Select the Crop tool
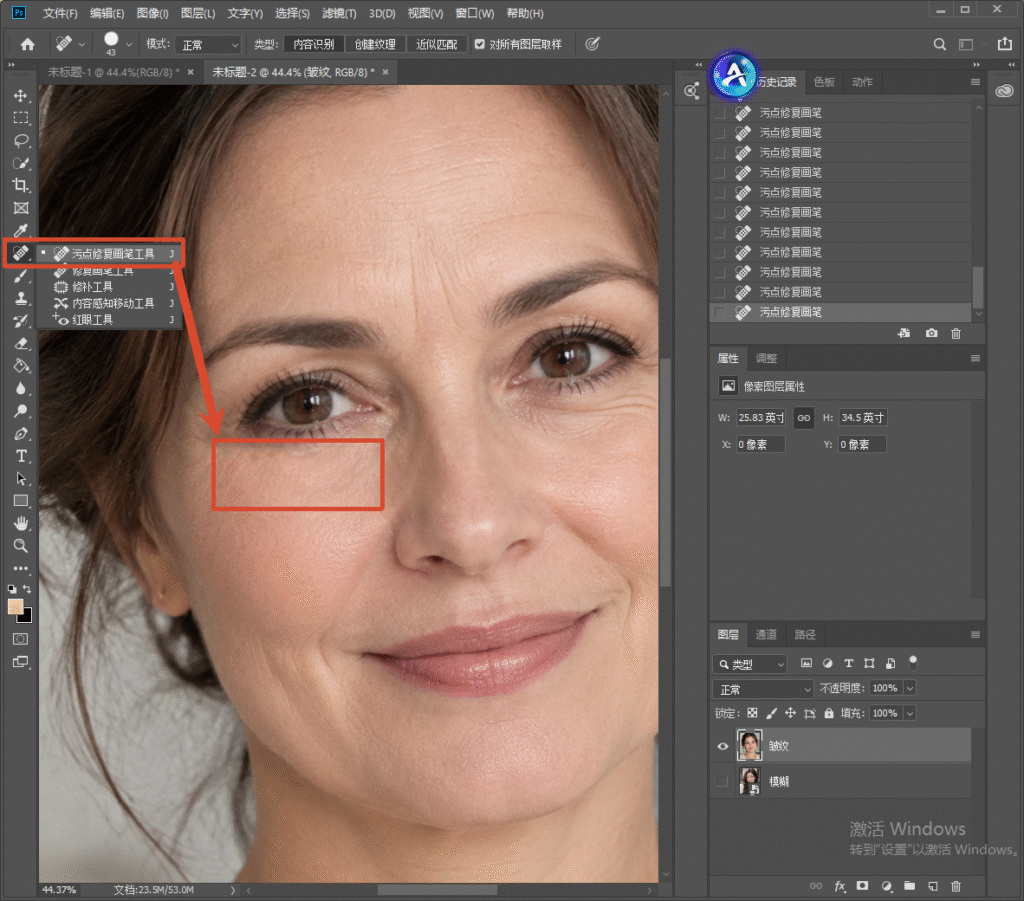Image resolution: width=1024 pixels, height=901 pixels. 21,185
